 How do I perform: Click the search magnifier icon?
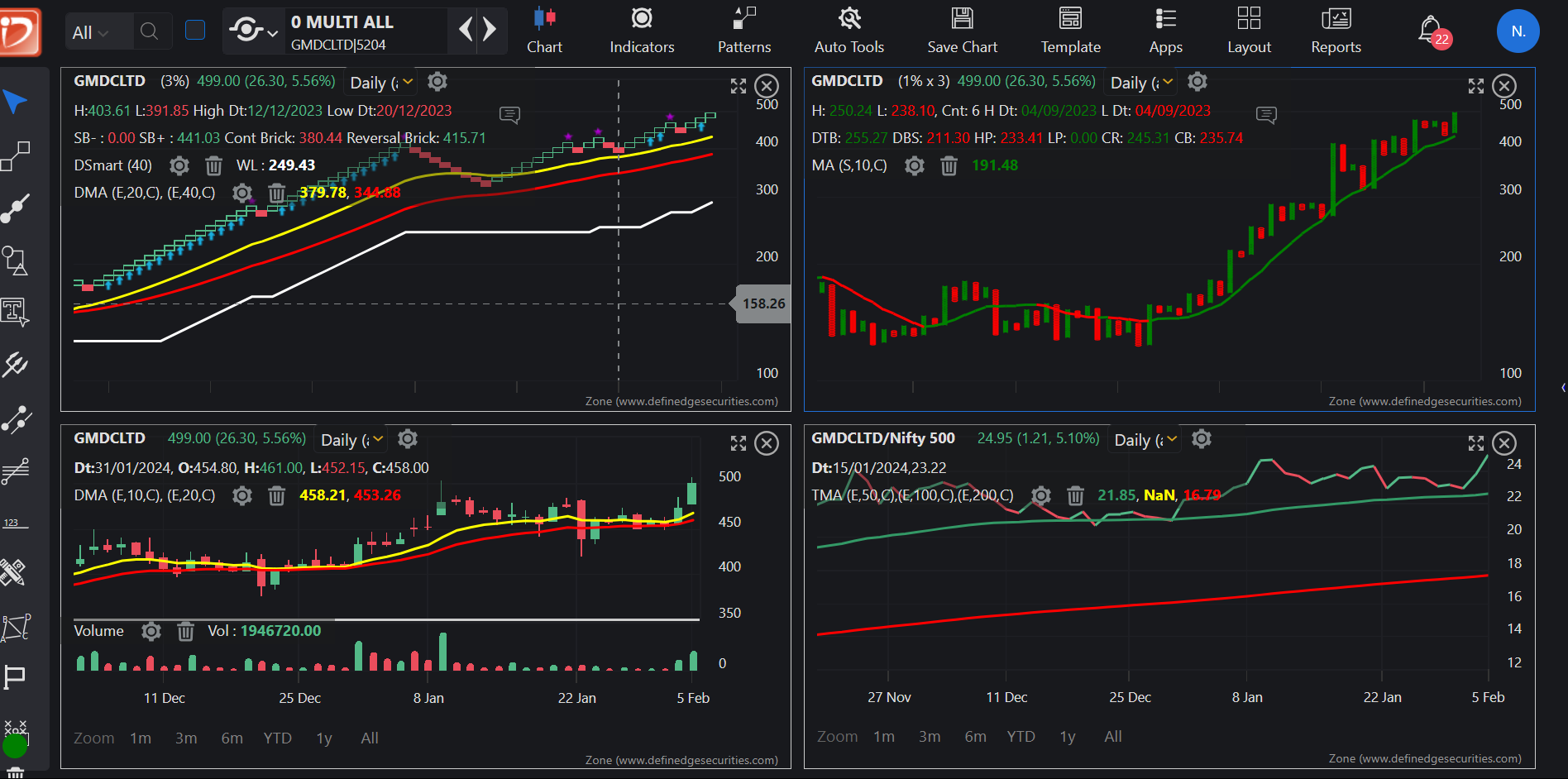(x=150, y=31)
